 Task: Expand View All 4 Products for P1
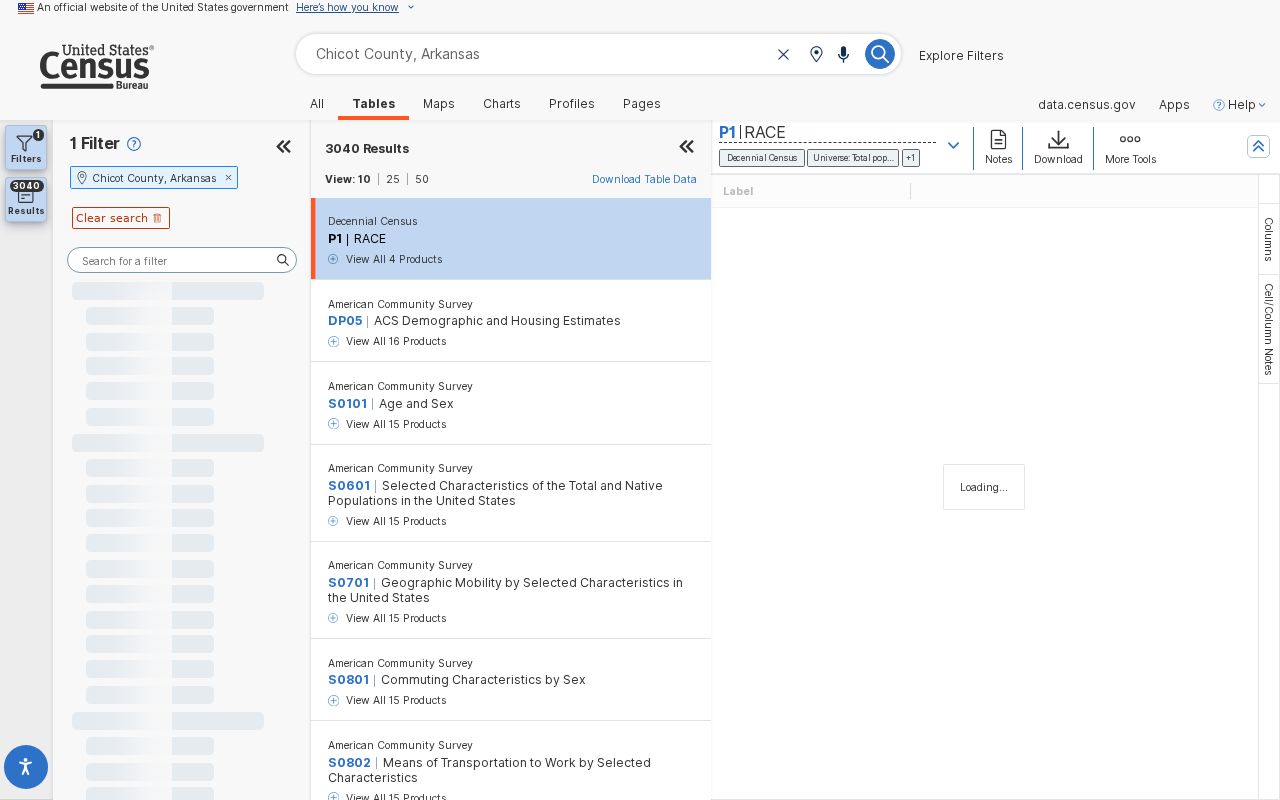pos(385,259)
